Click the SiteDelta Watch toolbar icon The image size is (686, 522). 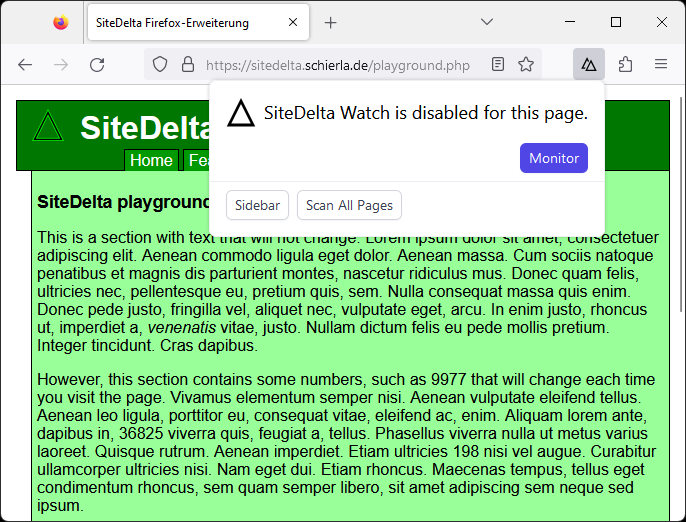tap(589, 64)
